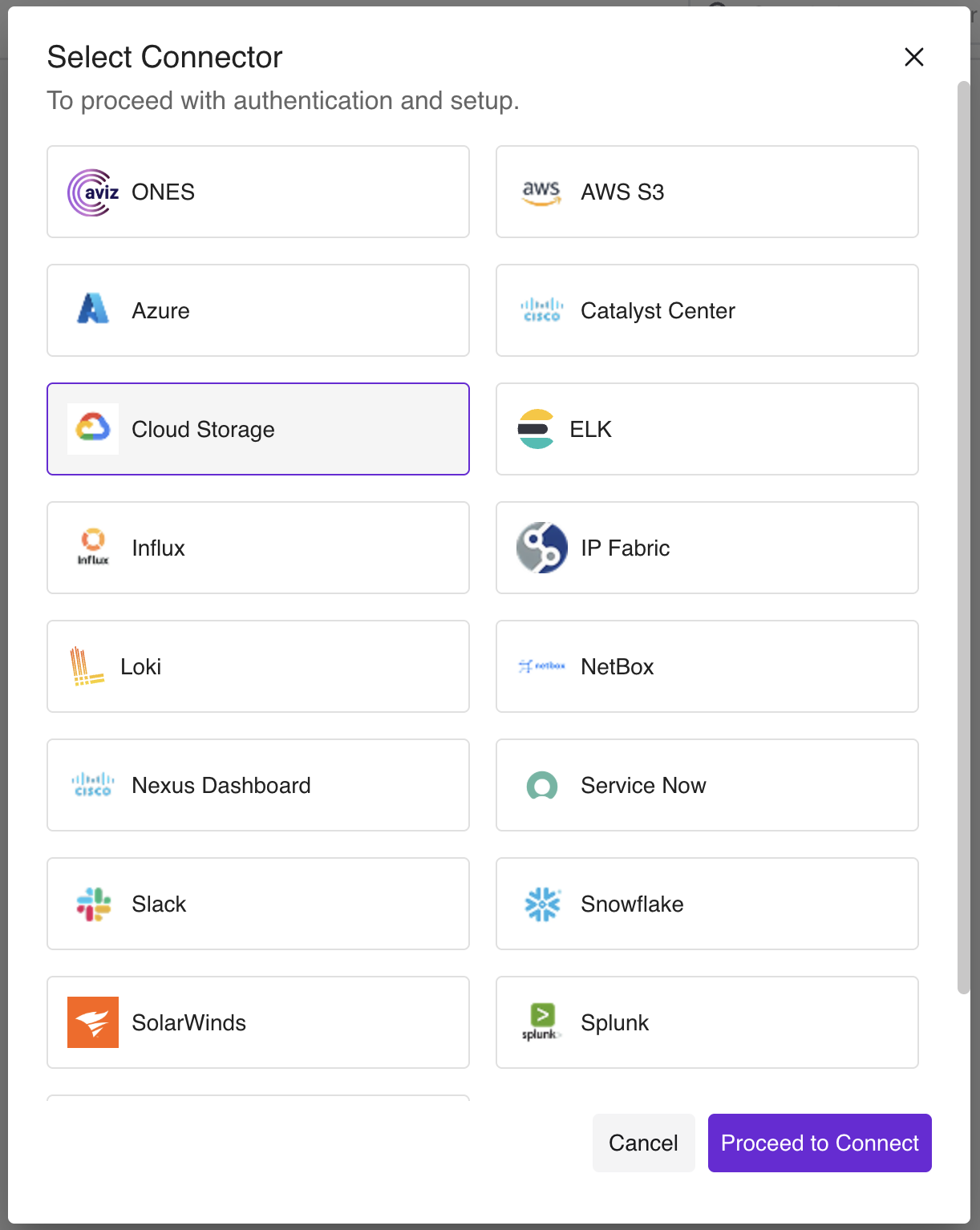This screenshot has width=980, height=1230.
Task: Click the Snowflake logo icon
Action: tap(541, 904)
